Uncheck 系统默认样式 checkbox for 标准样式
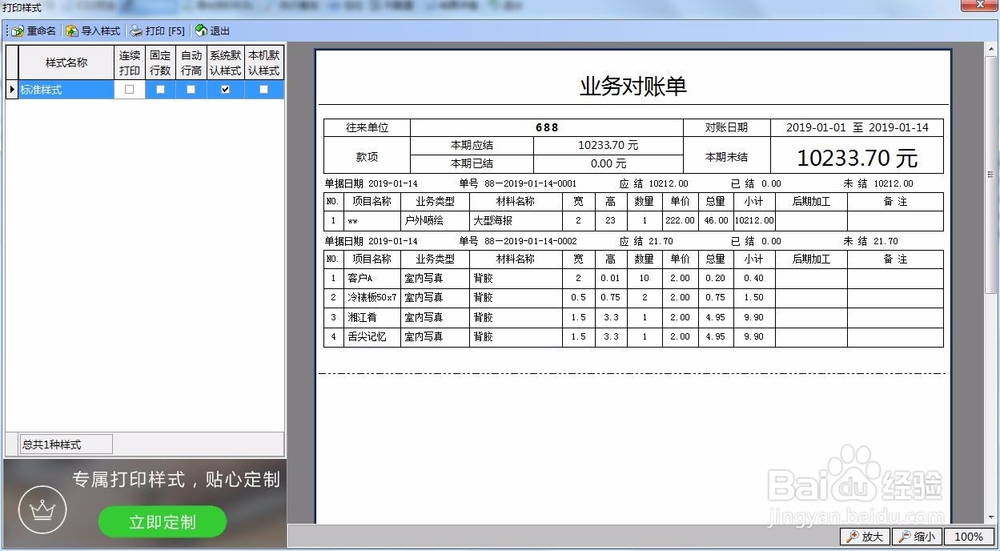Viewport: 1000px width, 551px height. 225,90
